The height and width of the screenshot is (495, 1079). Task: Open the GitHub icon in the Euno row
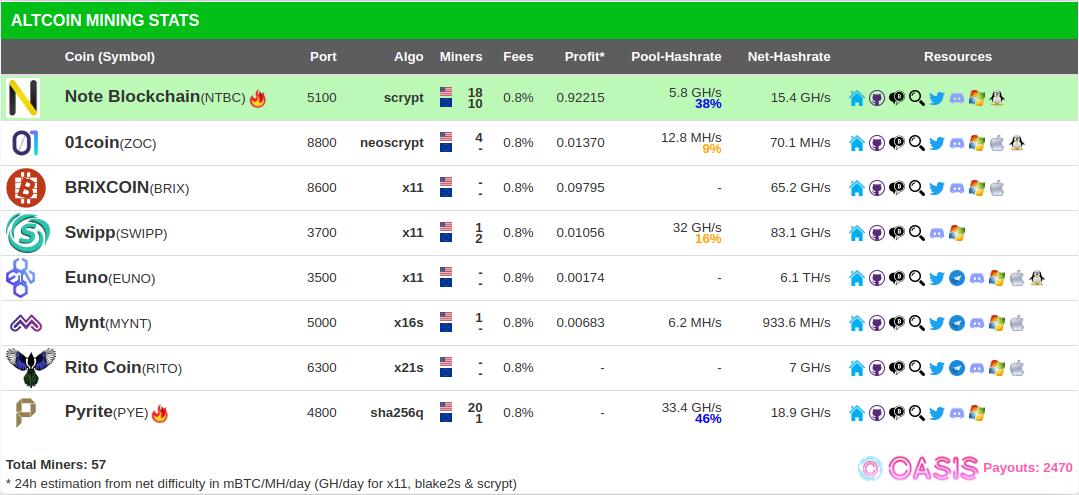coord(877,278)
